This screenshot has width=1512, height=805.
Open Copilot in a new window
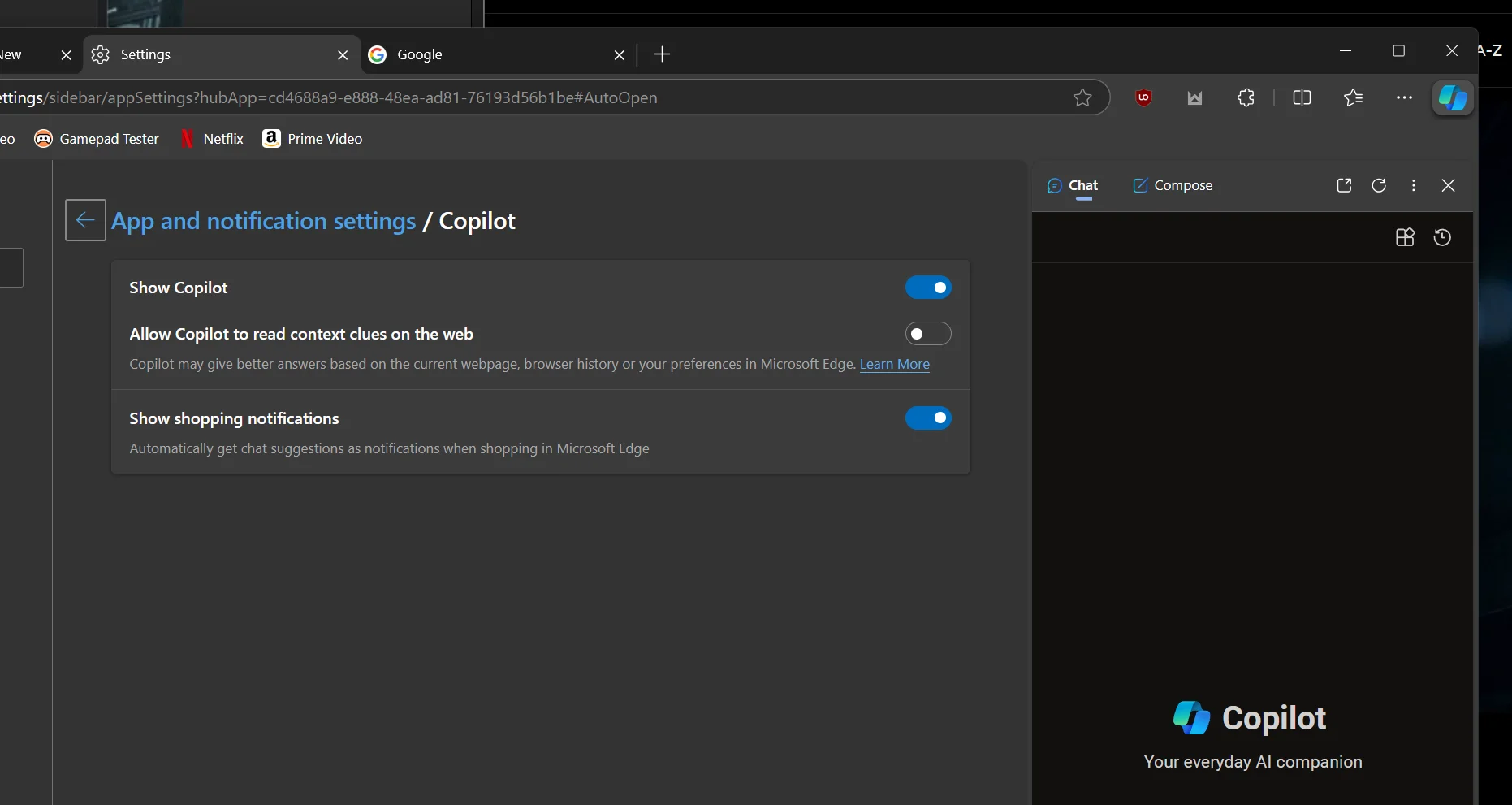[x=1344, y=186]
